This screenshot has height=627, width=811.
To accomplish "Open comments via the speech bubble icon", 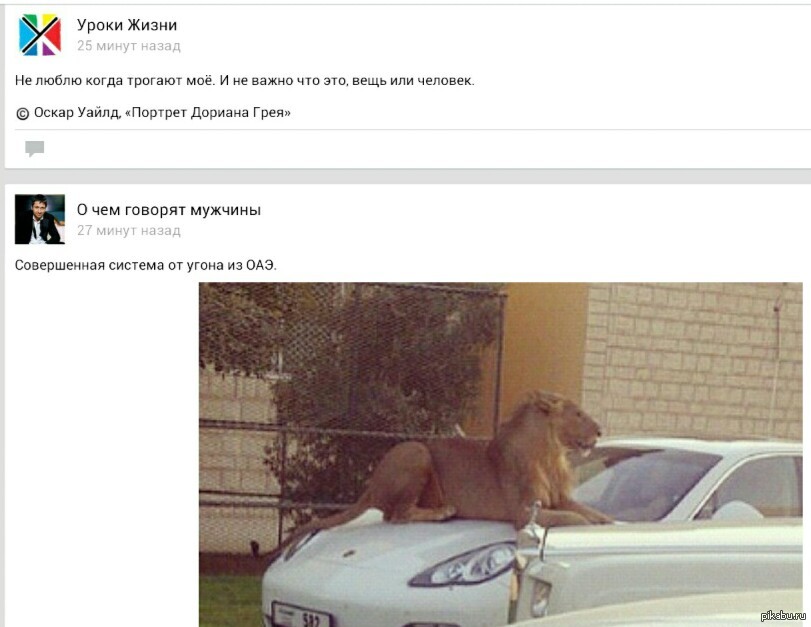I will (35, 148).
